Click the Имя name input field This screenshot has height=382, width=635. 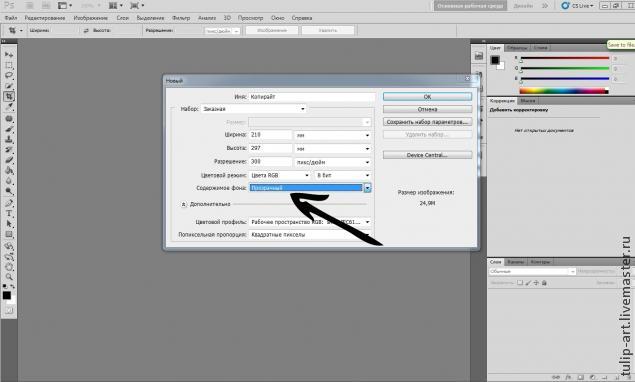pos(312,97)
